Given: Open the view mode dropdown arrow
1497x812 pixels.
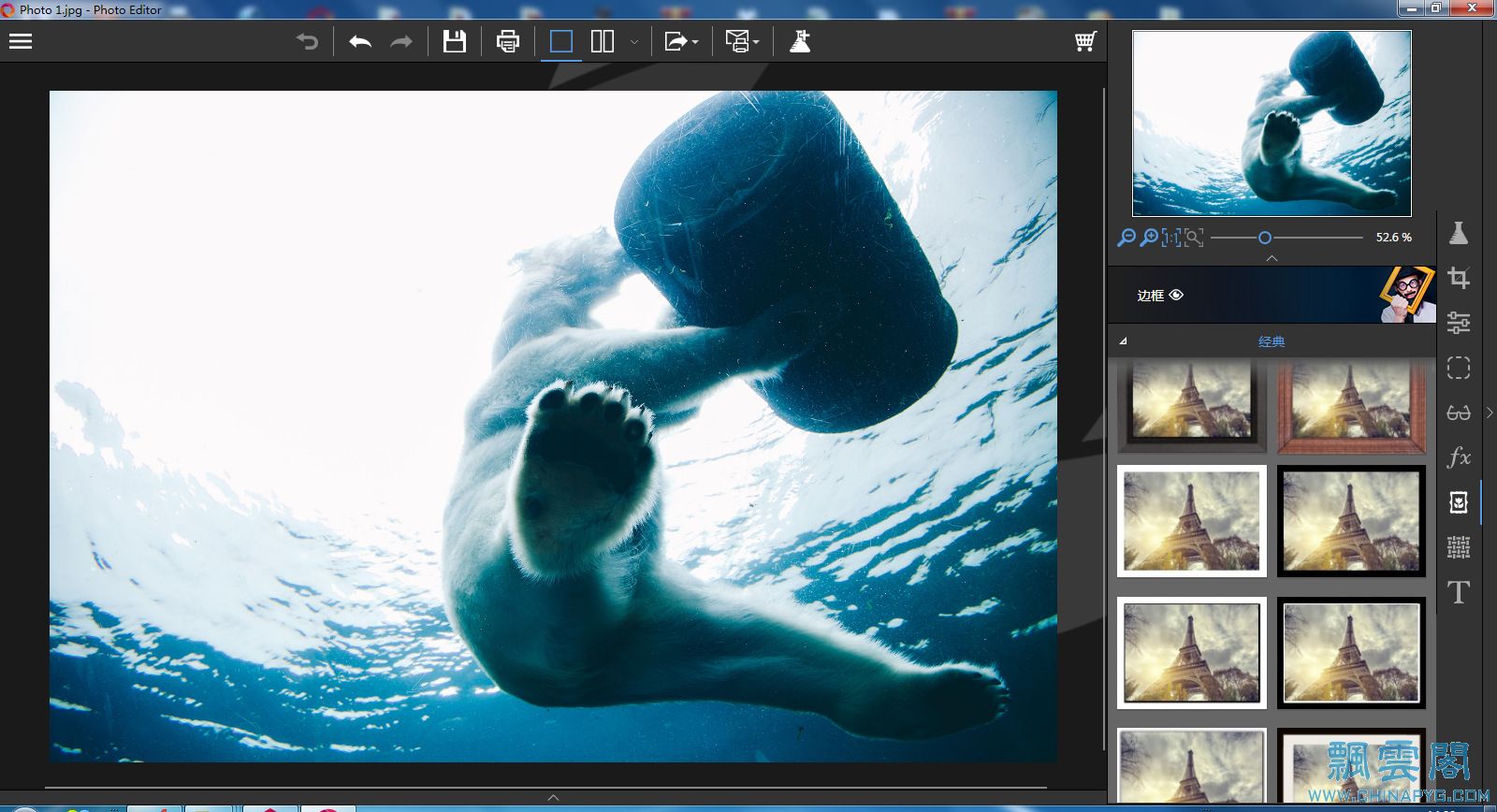Looking at the screenshot, I should click(x=634, y=42).
